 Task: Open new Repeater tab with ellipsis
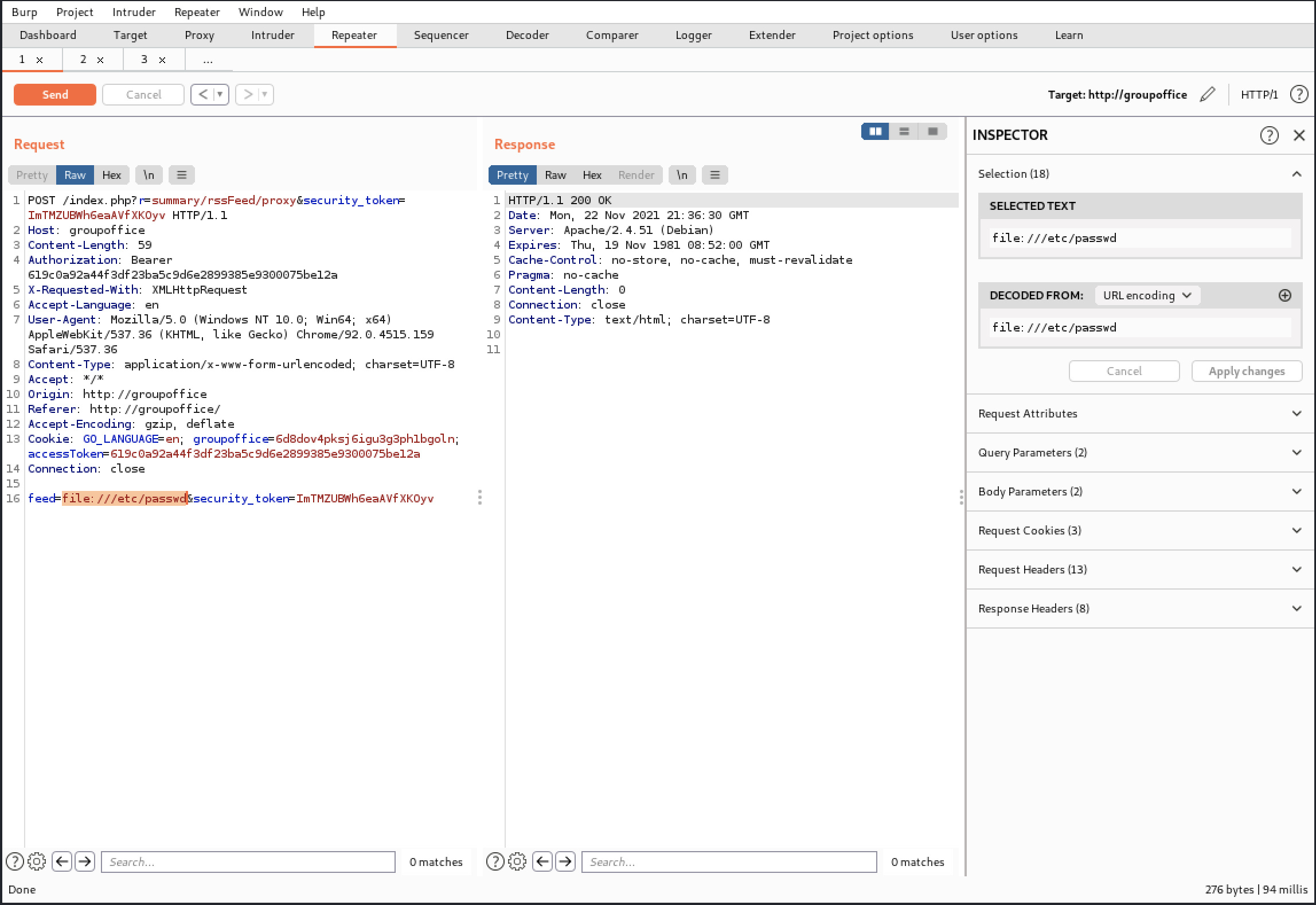point(208,60)
